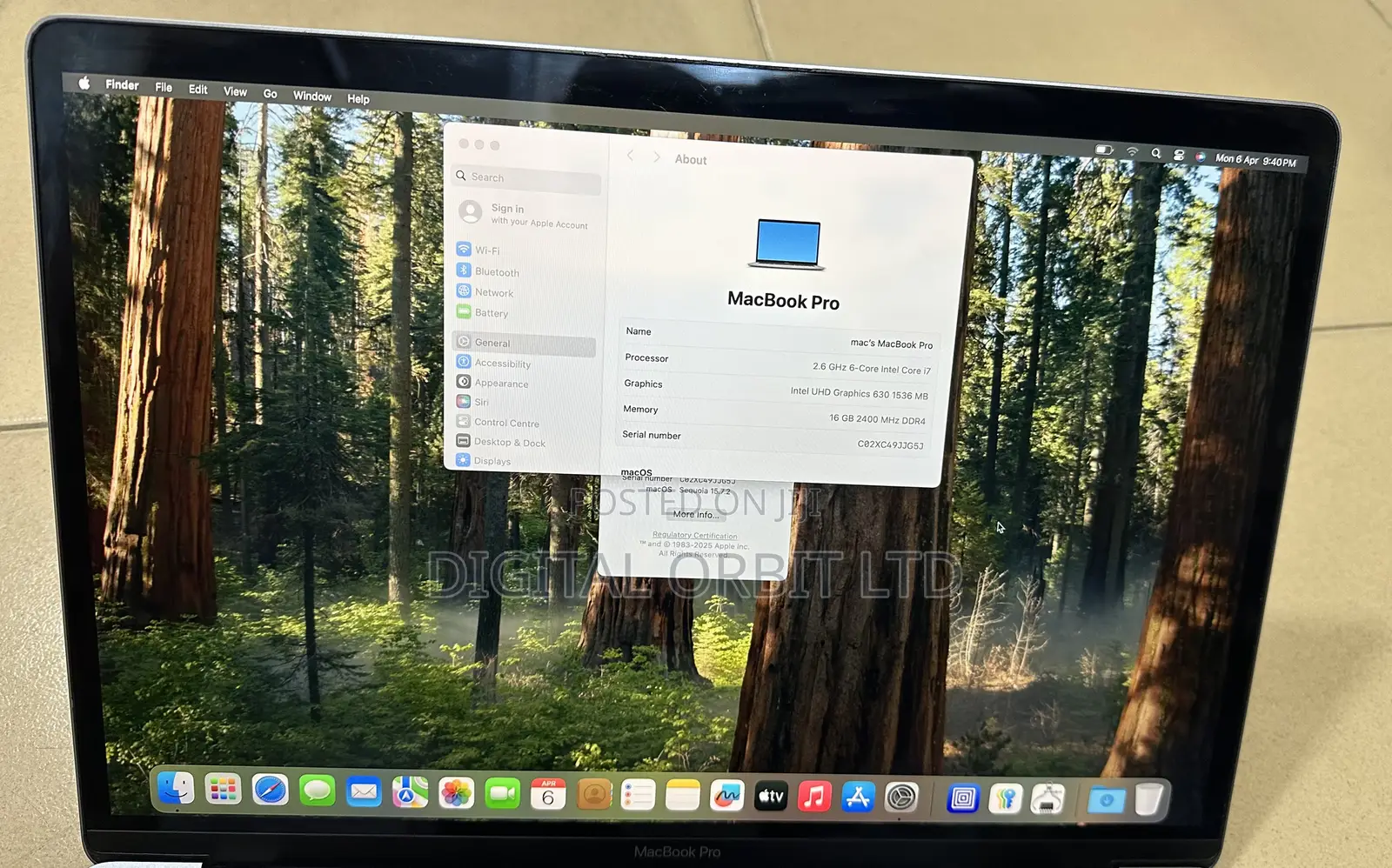Open the Finder menu
Screen dimensions: 1392x868
[x=122, y=84]
